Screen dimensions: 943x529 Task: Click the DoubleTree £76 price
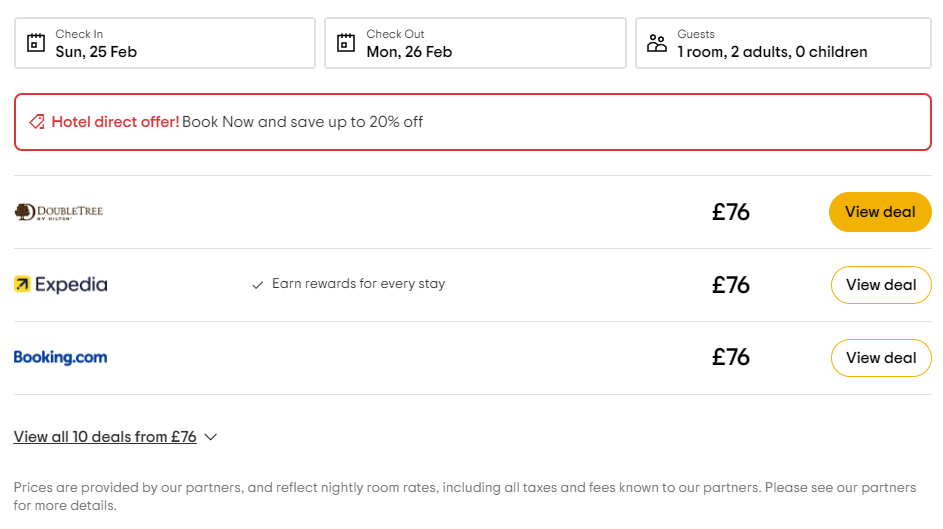731,212
